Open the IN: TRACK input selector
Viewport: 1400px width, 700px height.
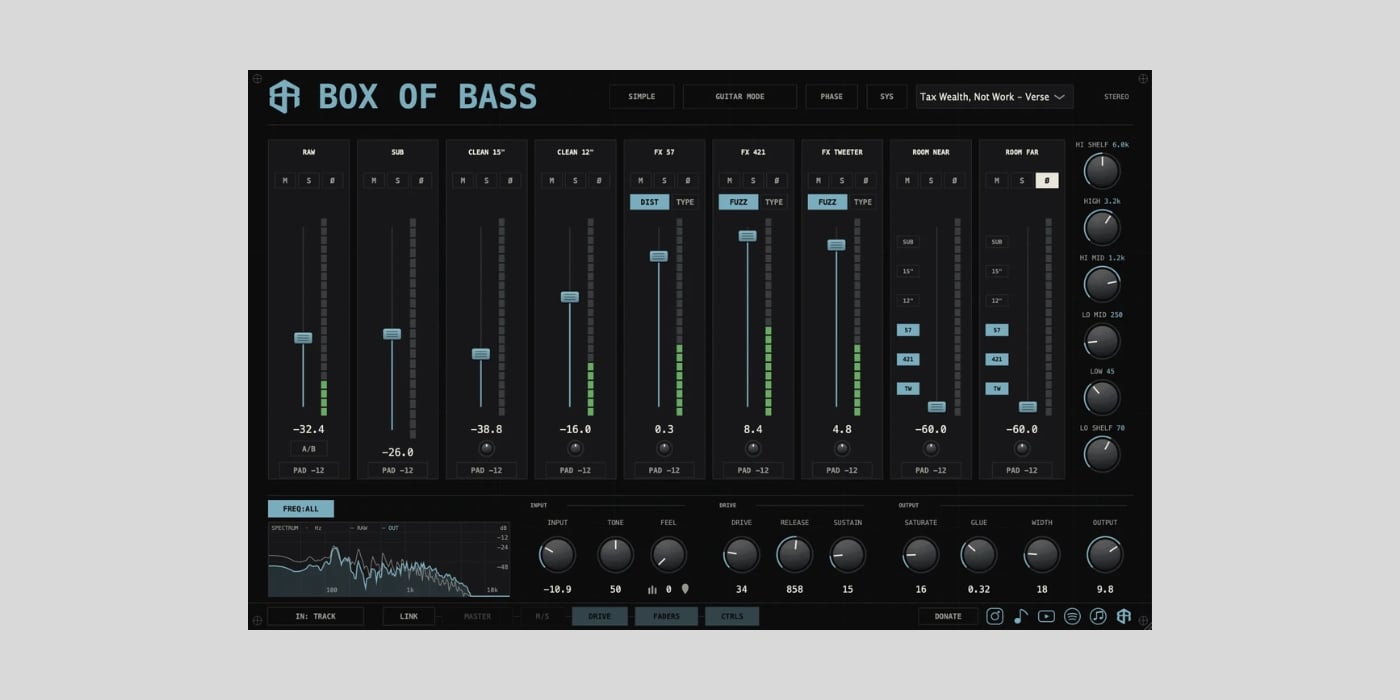tap(315, 616)
